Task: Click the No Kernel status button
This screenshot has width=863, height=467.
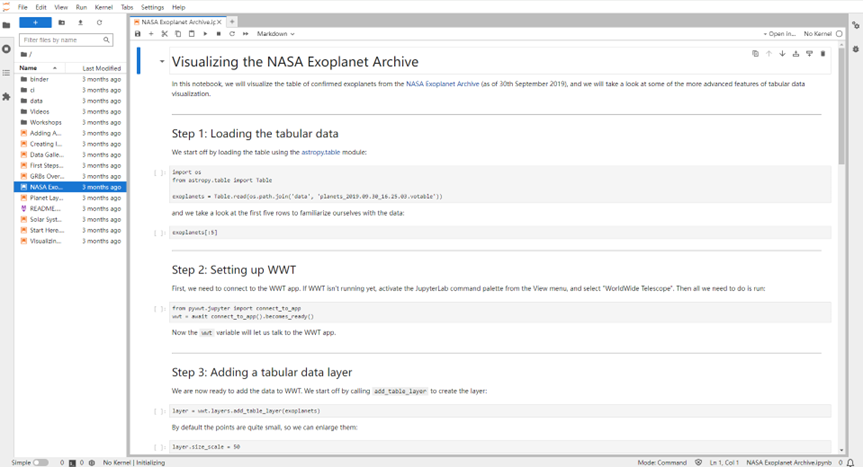Action: (823, 34)
